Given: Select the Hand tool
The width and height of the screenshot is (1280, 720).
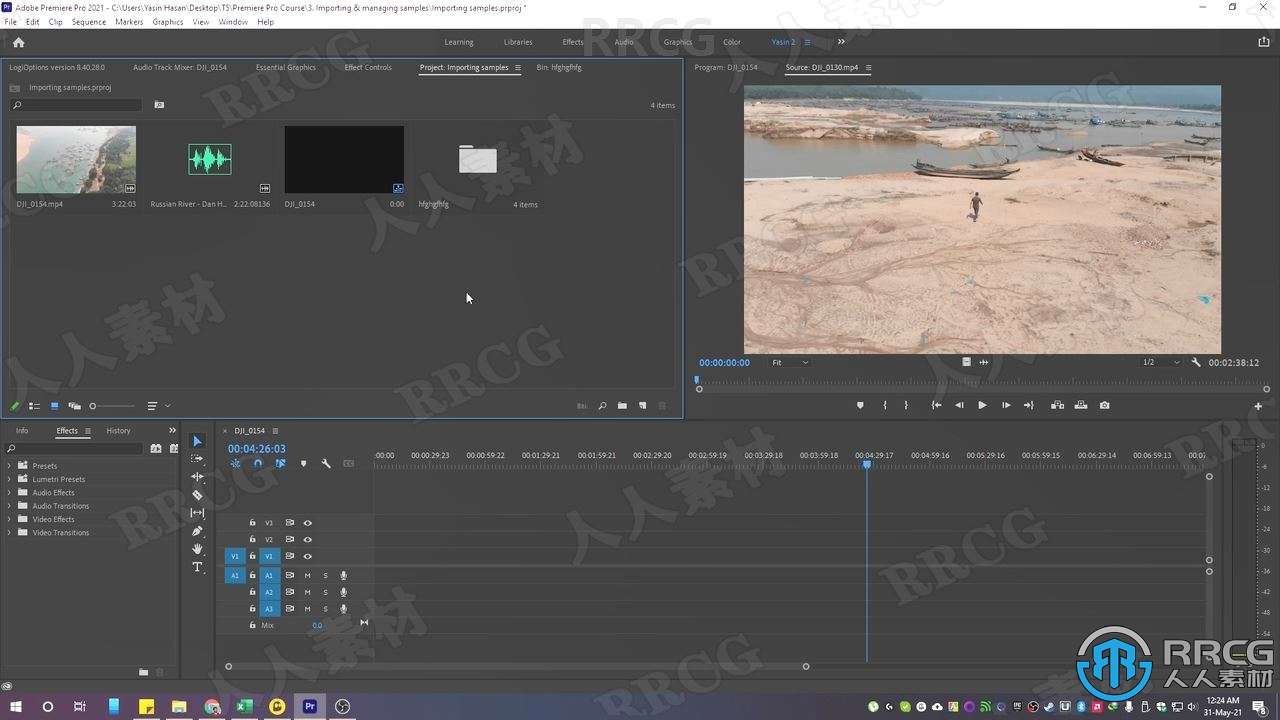Looking at the screenshot, I should (197, 549).
